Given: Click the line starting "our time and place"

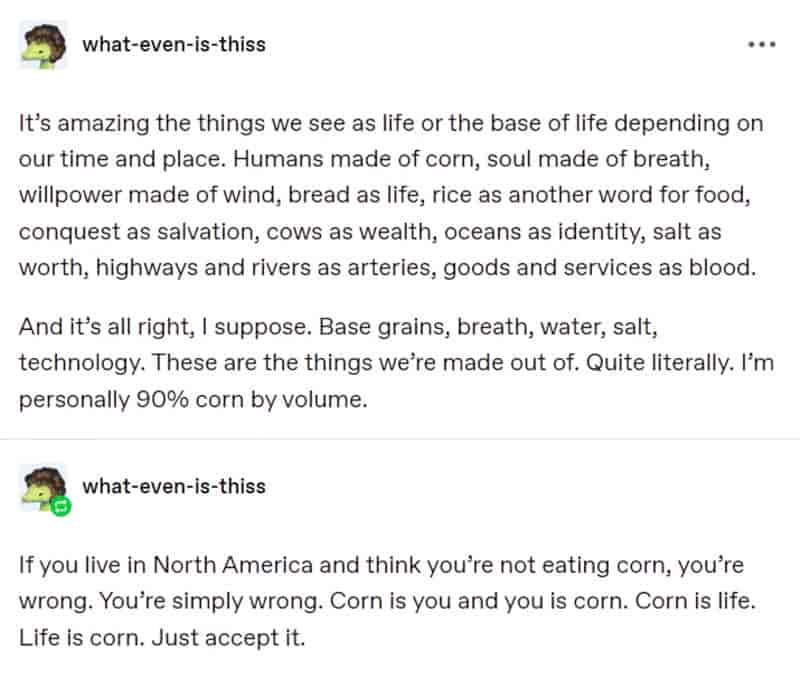Looking at the screenshot, I should coord(364,159).
